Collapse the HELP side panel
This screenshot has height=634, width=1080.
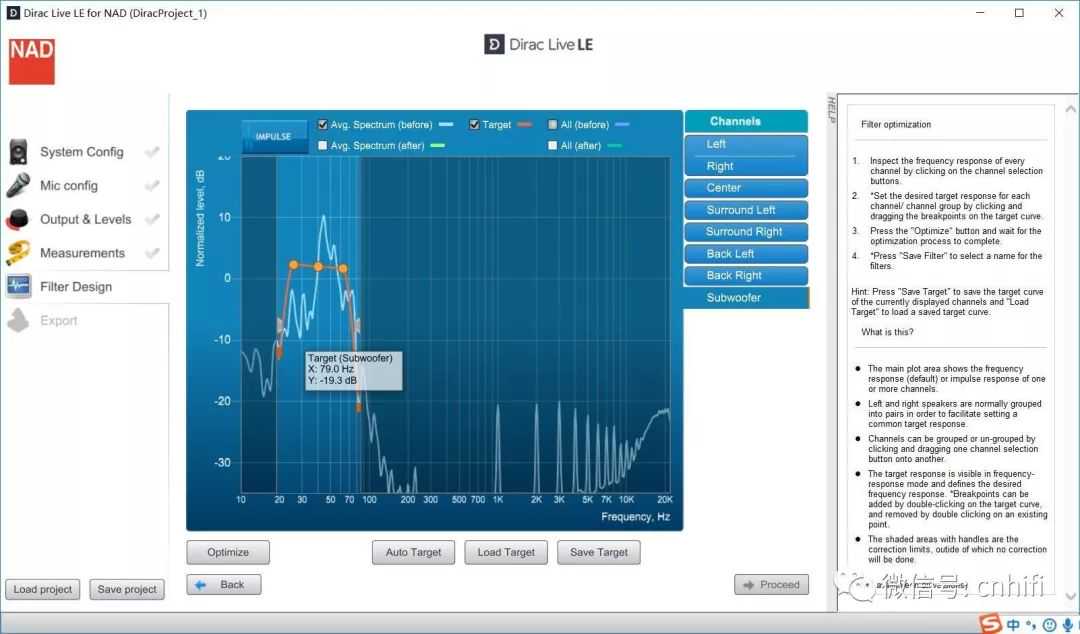tap(831, 110)
